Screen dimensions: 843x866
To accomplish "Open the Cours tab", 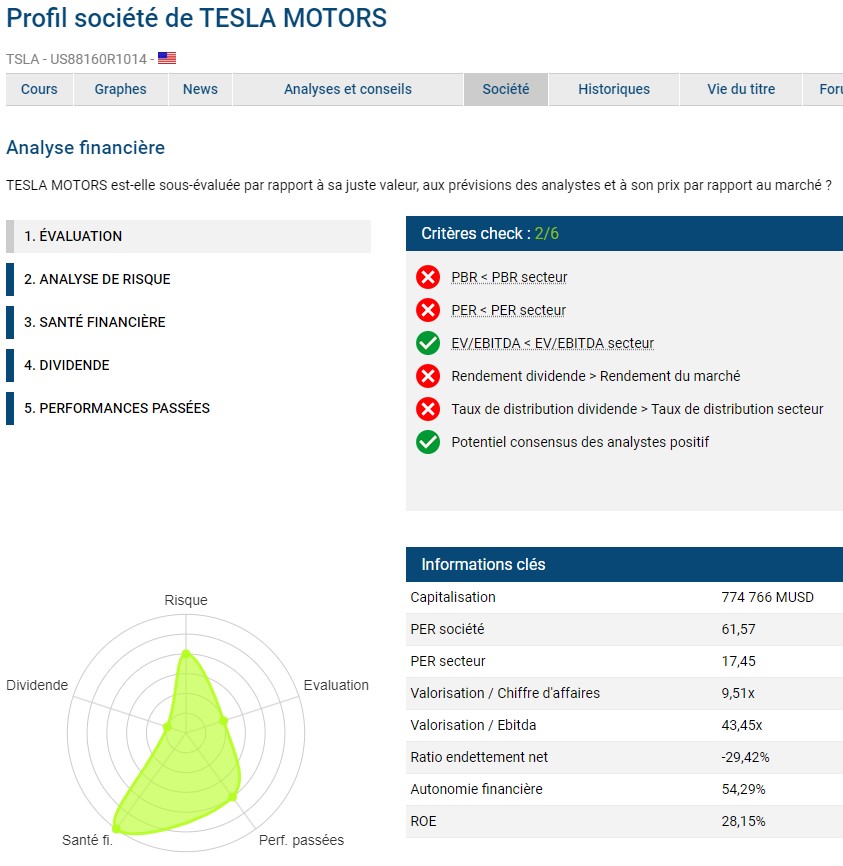I will click(39, 89).
